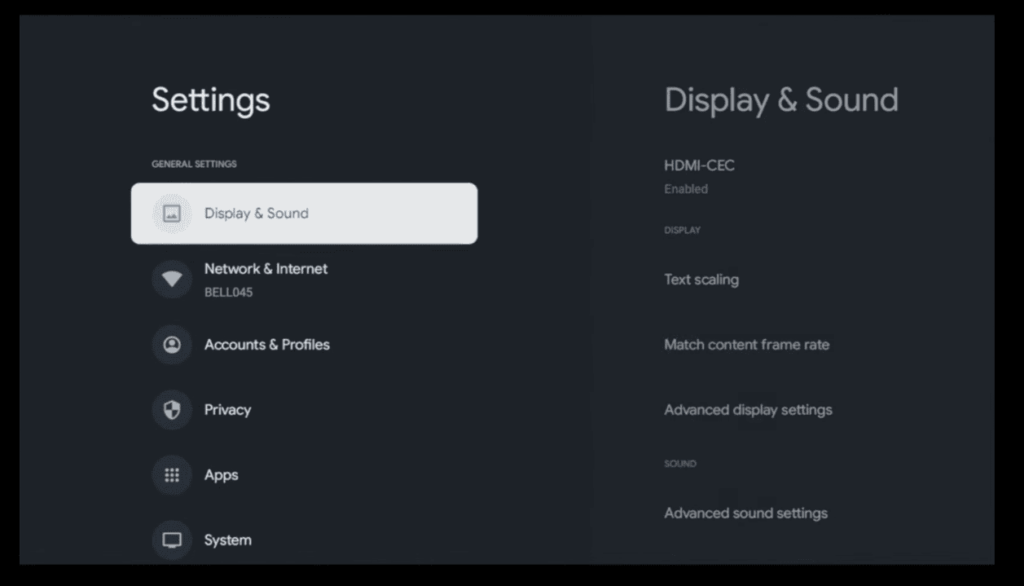
Task: Click the Privacy shield icon
Action: 172,410
